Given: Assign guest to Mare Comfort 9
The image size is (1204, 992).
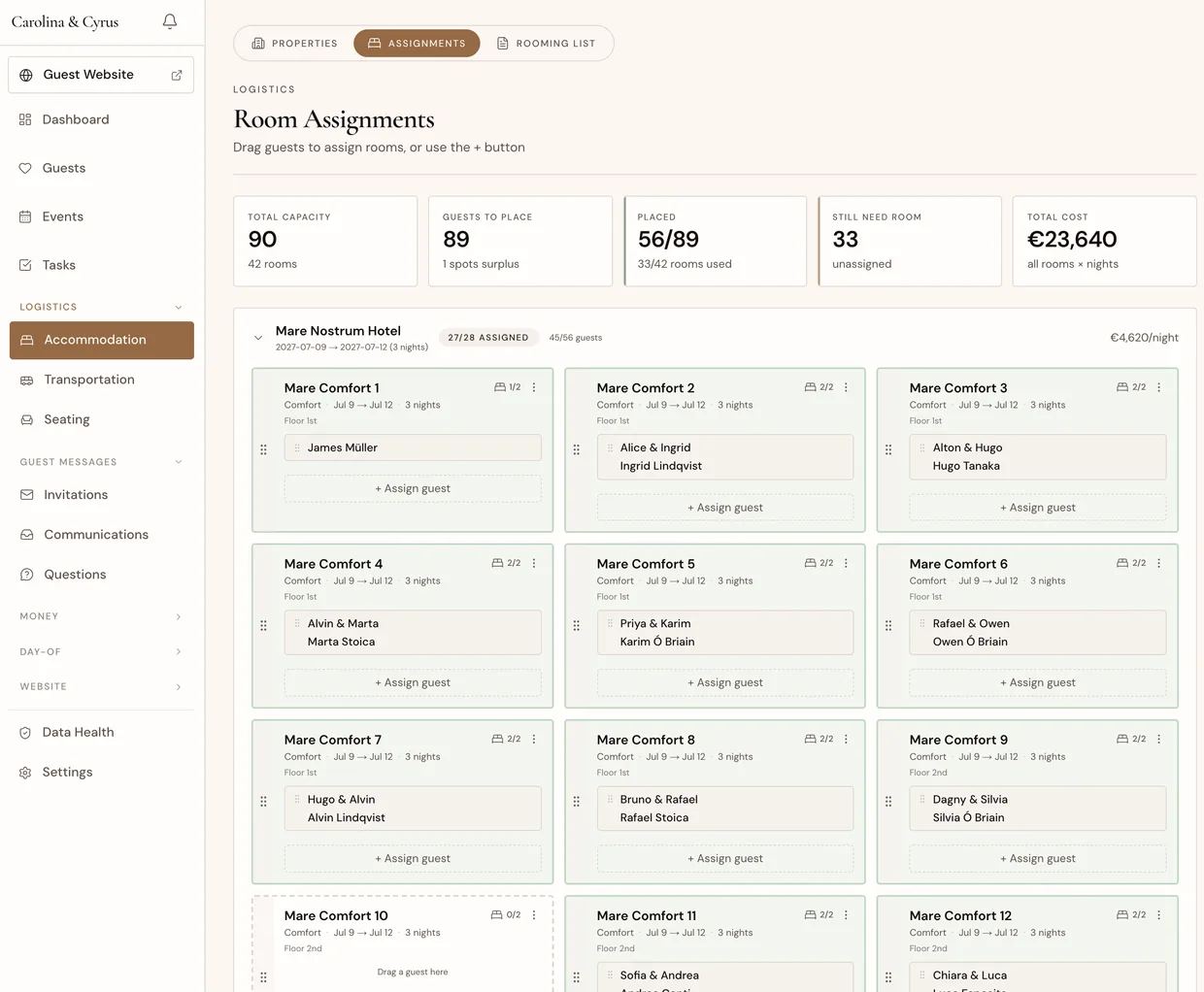Looking at the screenshot, I should pyautogui.click(x=1038, y=858).
